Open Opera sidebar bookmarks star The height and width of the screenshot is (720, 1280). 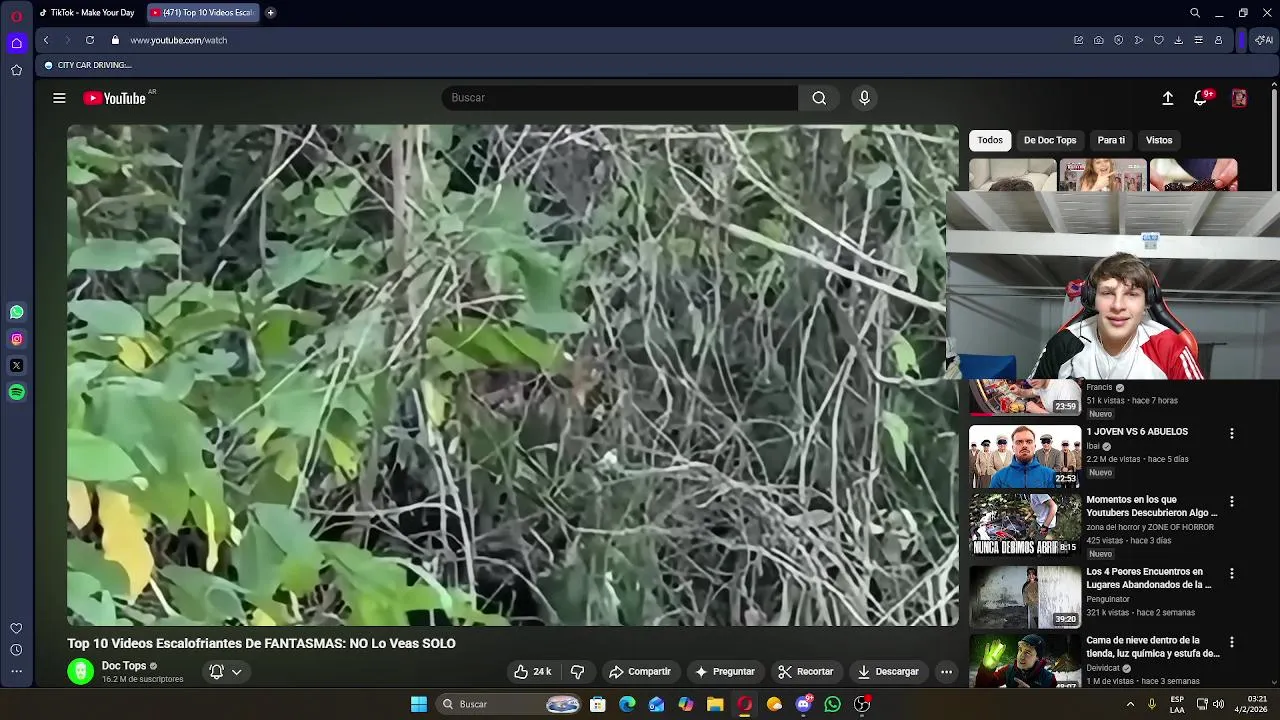pos(16,70)
